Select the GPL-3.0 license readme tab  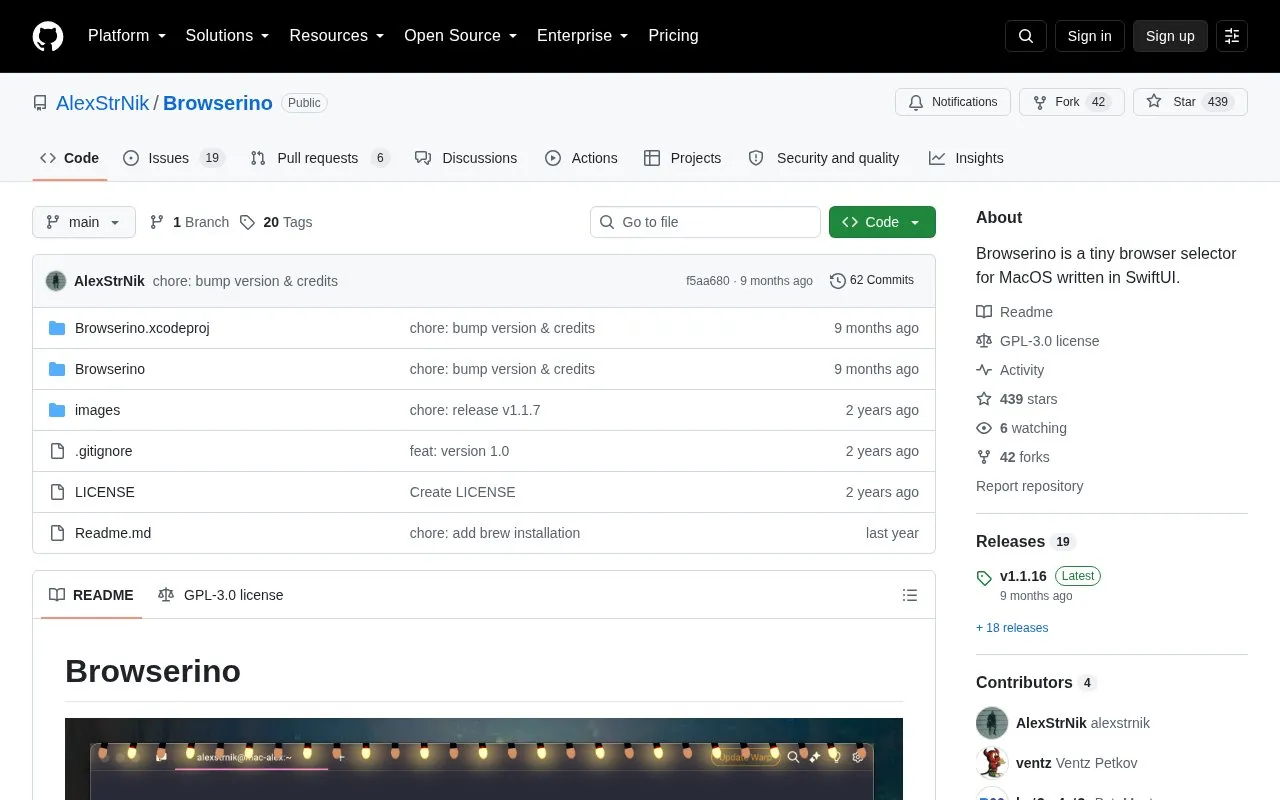(221, 595)
